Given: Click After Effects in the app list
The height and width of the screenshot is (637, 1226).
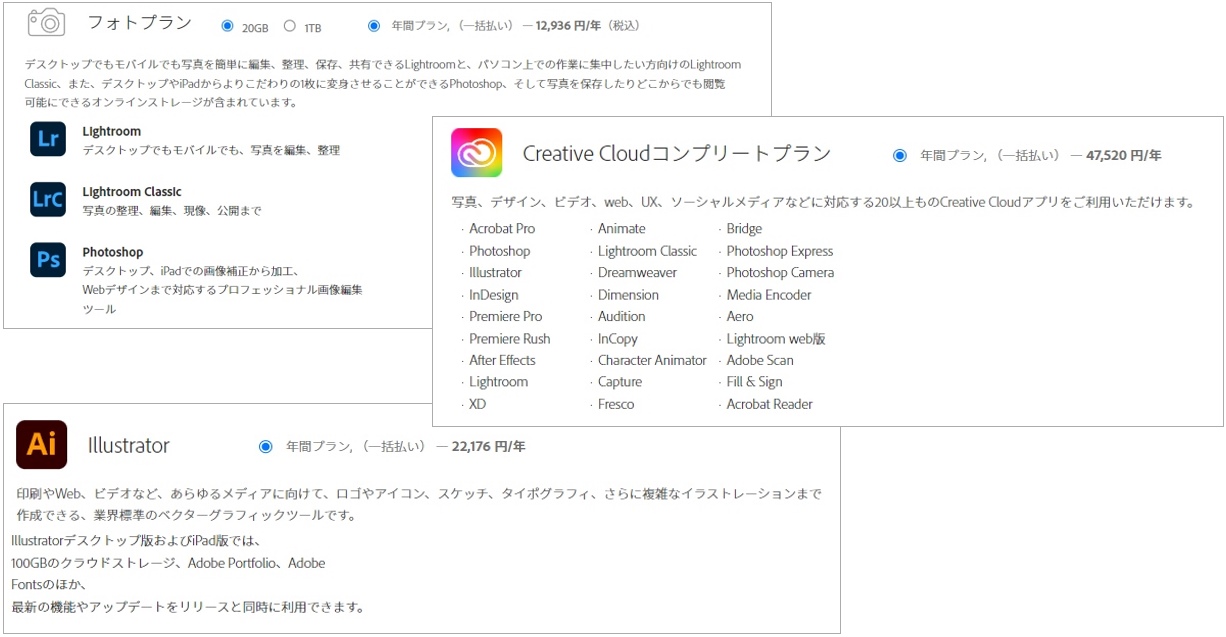Looking at the screenshot, I should (502, 360).
